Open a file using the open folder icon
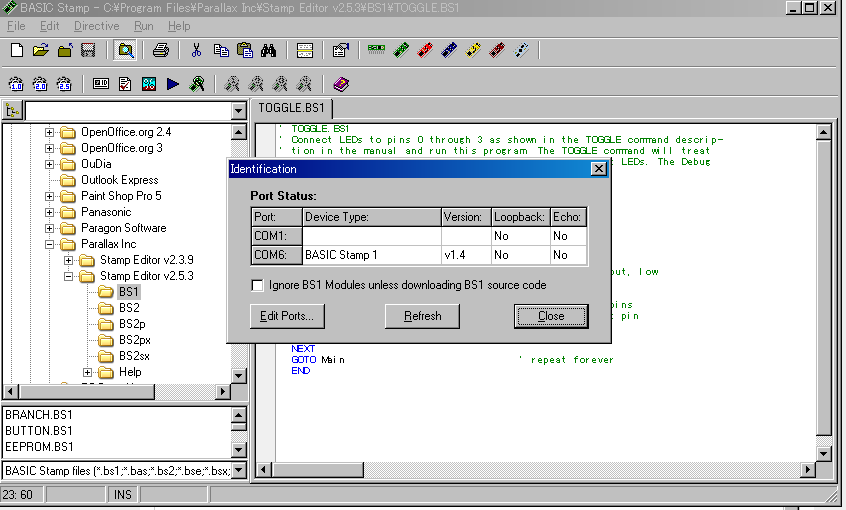This screenshot has width=846, height=510. pyautogui.click(x=40, y=51)
